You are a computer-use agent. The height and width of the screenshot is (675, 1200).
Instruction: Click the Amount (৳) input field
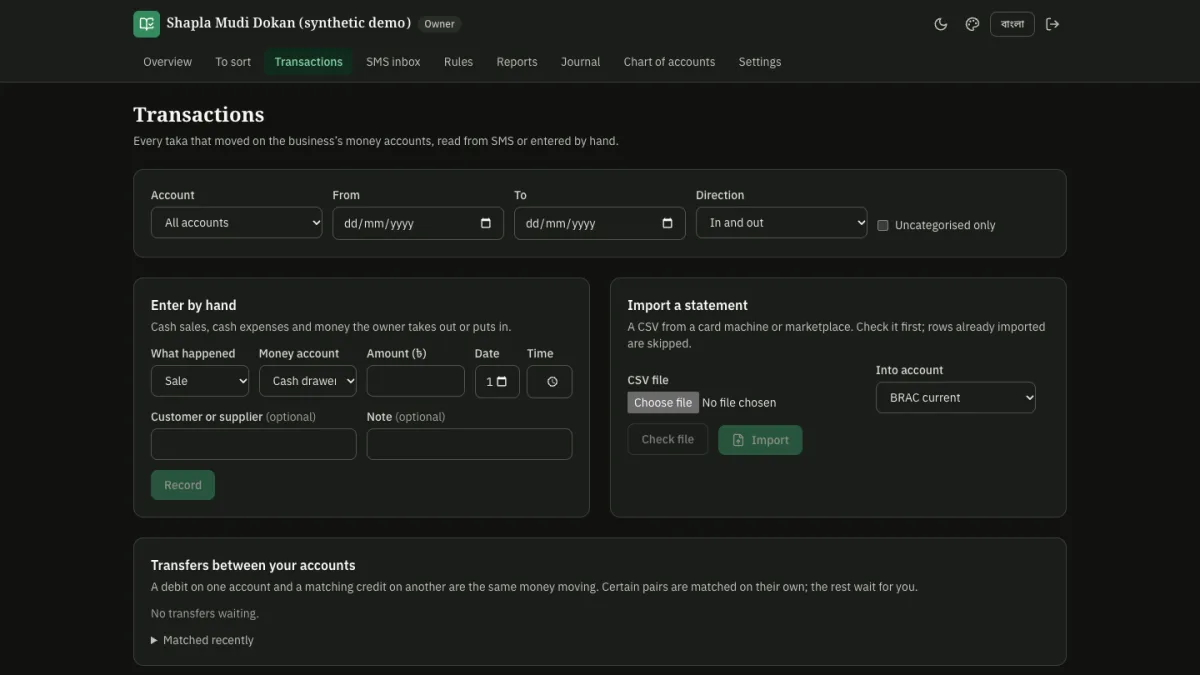(416, 381)
